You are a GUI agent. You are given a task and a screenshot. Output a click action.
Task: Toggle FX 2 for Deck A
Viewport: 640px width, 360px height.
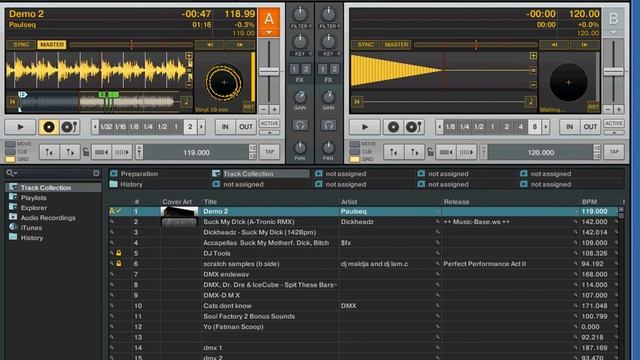(306, 69)
